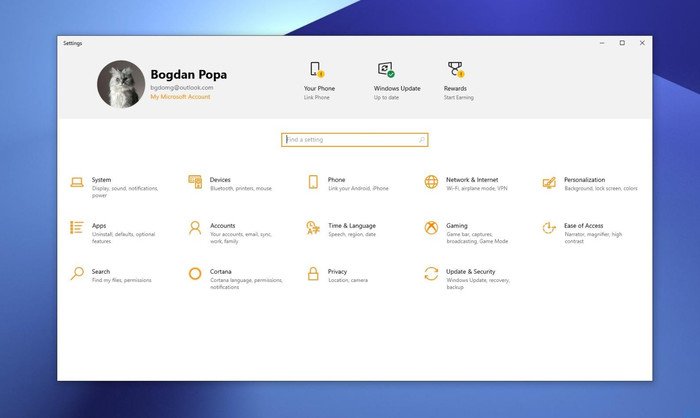The width and height of the screenshot is (700, 418).
Task: Click the Personalization paintbrush icon
Action: point(549,182)
